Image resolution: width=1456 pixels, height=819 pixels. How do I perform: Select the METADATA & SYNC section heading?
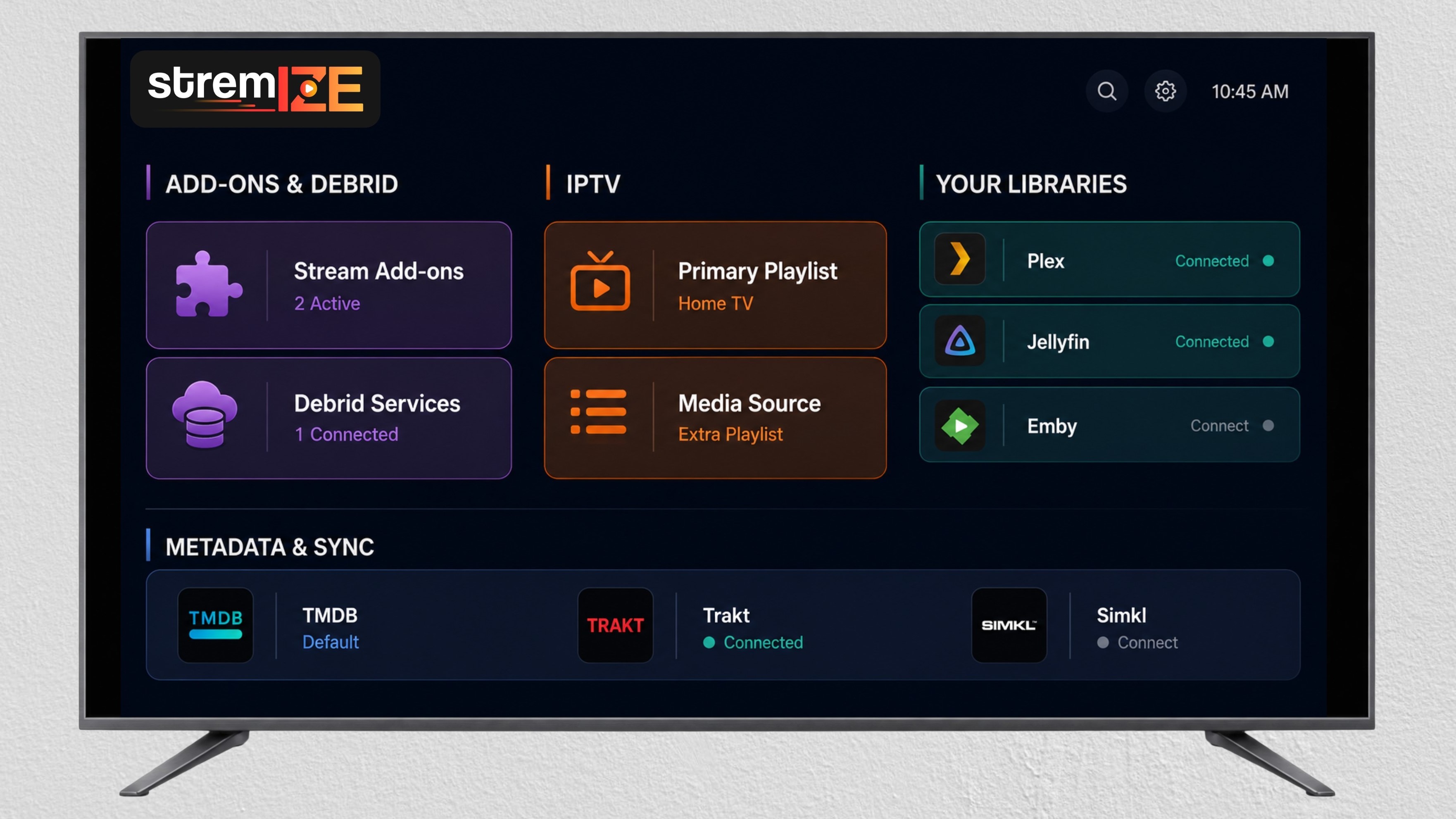coord(270,547)
